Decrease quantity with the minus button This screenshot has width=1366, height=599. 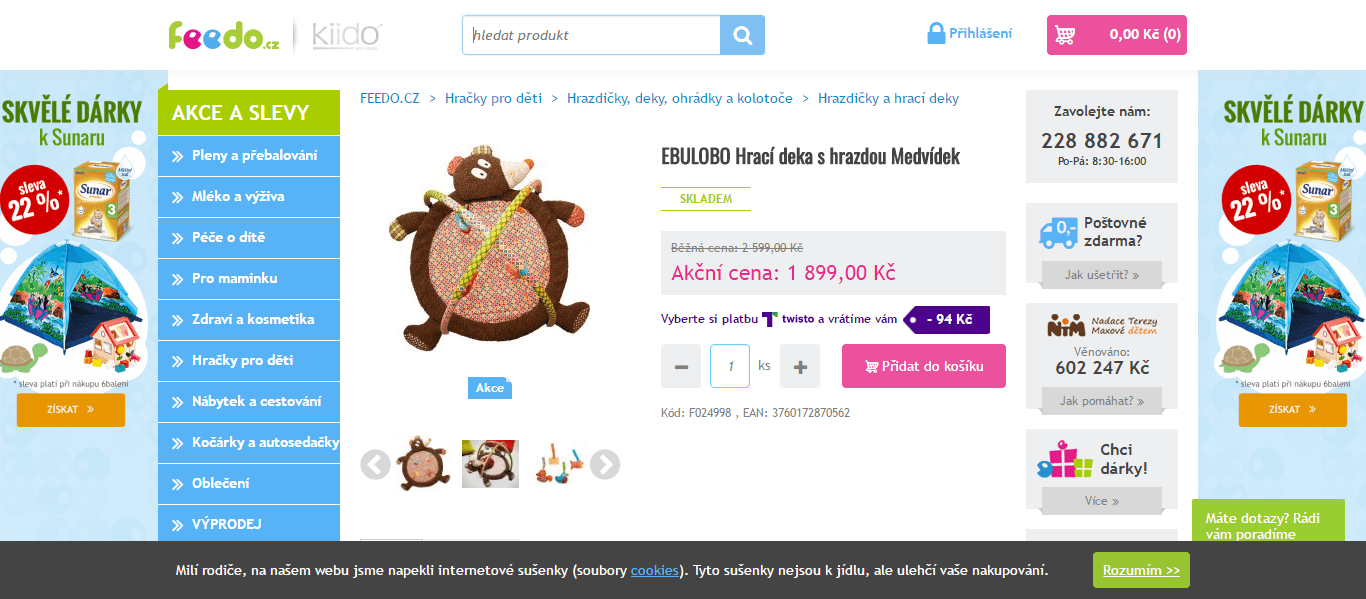pyautogui.click(x=681, y=366)
